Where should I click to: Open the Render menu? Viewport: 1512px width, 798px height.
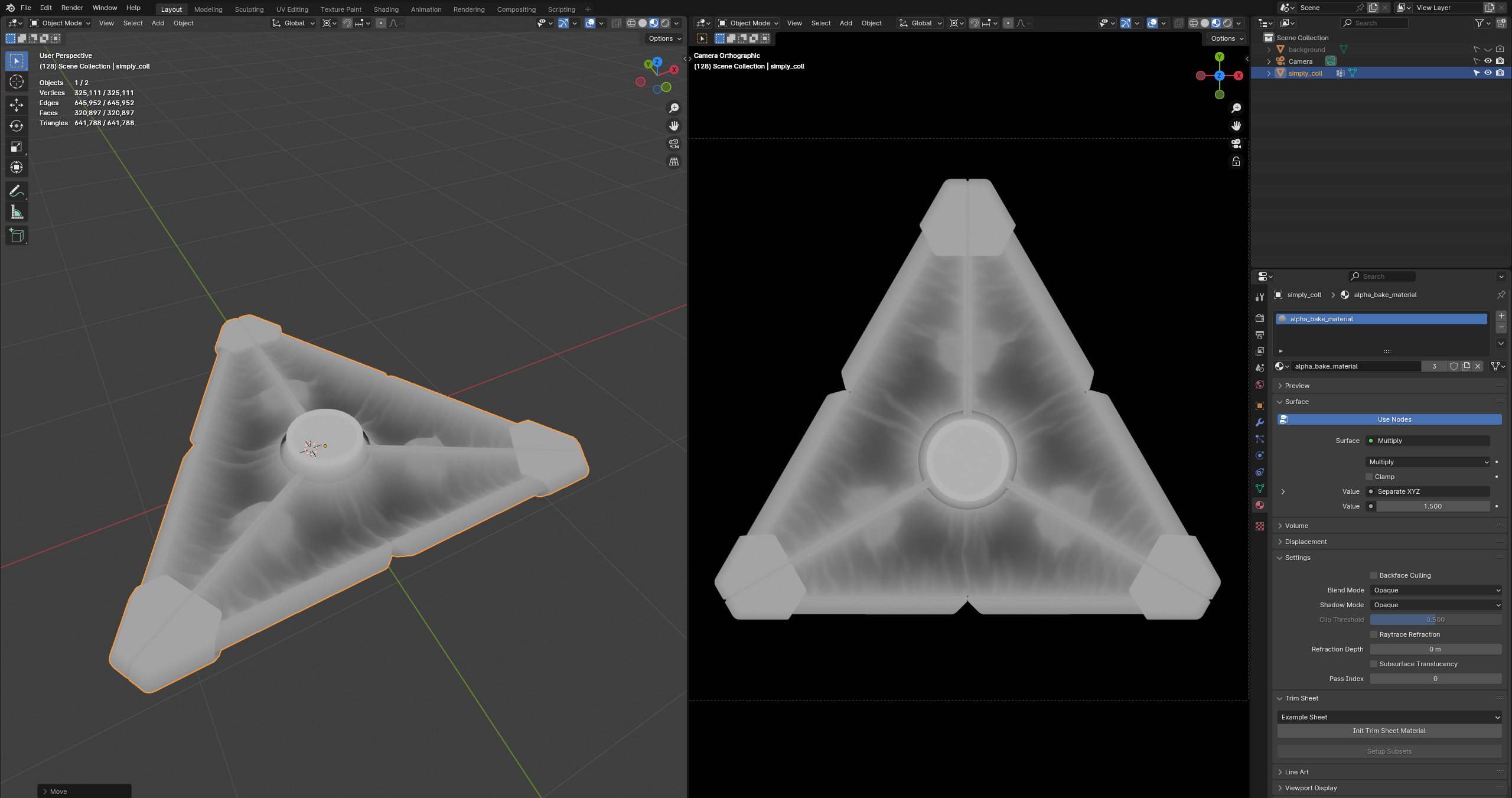[x=72, y=8]
